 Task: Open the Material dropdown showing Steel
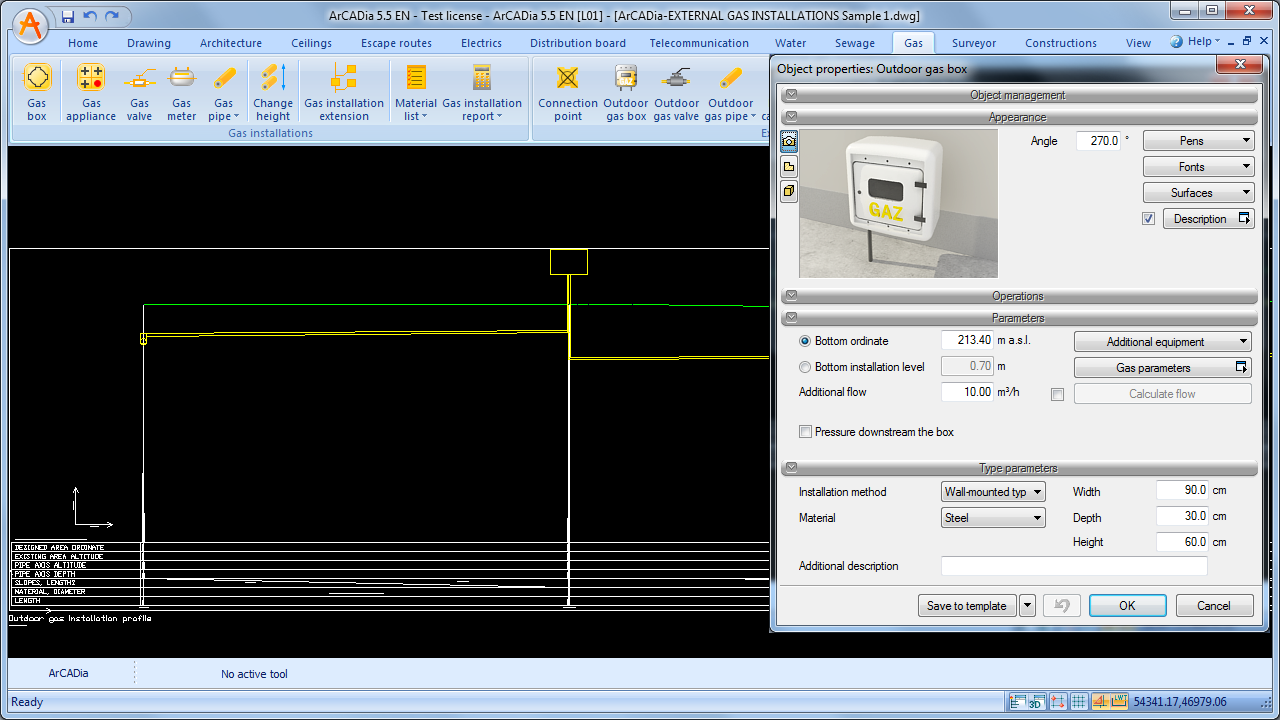pyautogui.click(x=993, y=518)
